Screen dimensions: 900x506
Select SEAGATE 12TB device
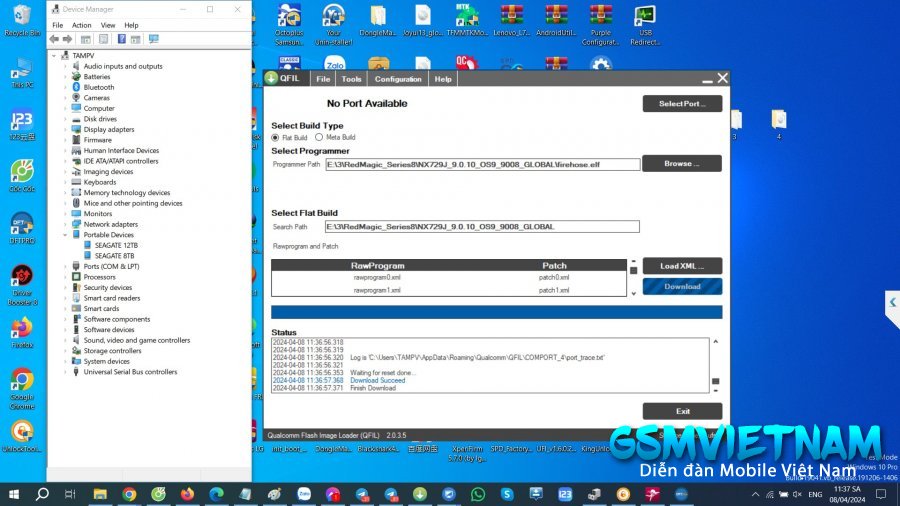[x=116, y=246]
